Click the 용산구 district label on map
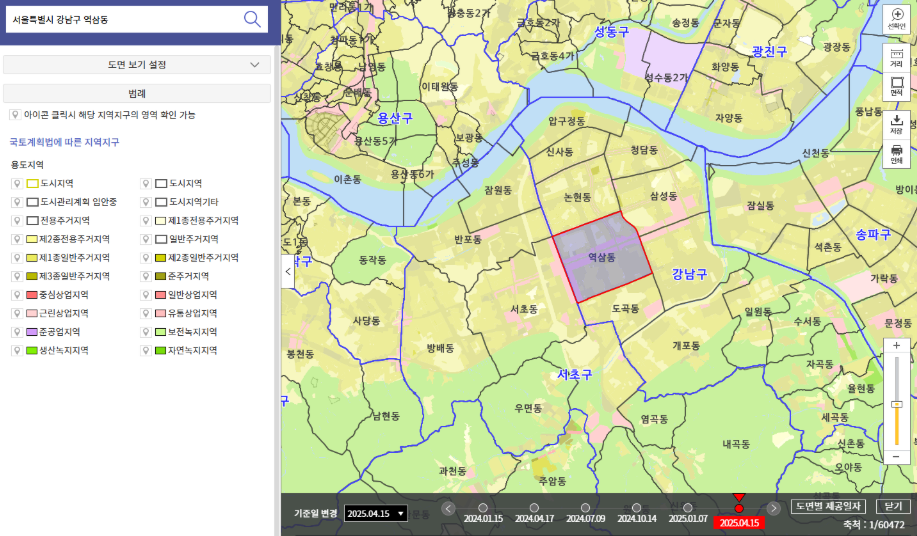This screenshot has height=536, width=917. pyautogui.click(x=395, y=118)
